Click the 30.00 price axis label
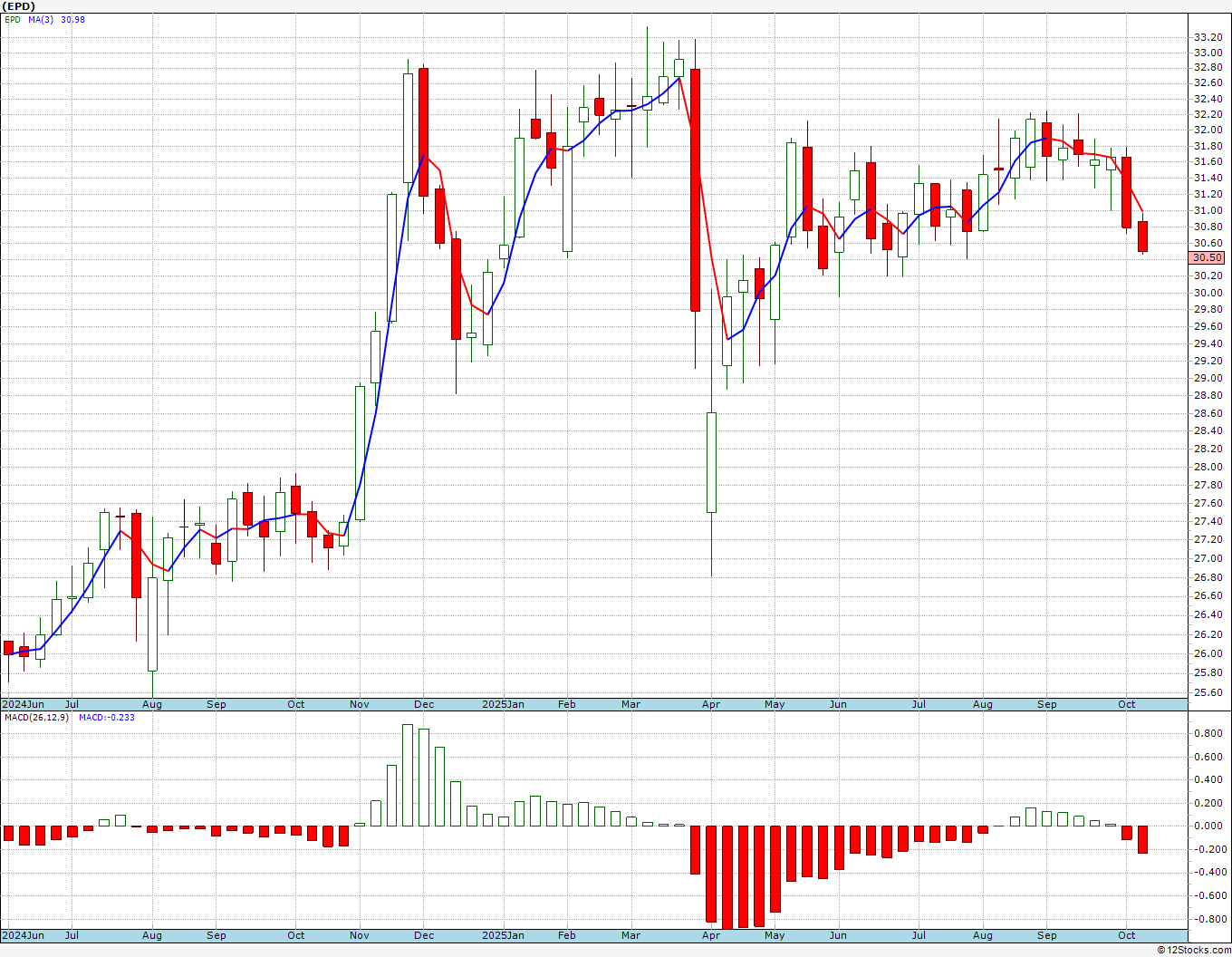The width and height of the screenshot is (1232, 957). coord(1208,293)
